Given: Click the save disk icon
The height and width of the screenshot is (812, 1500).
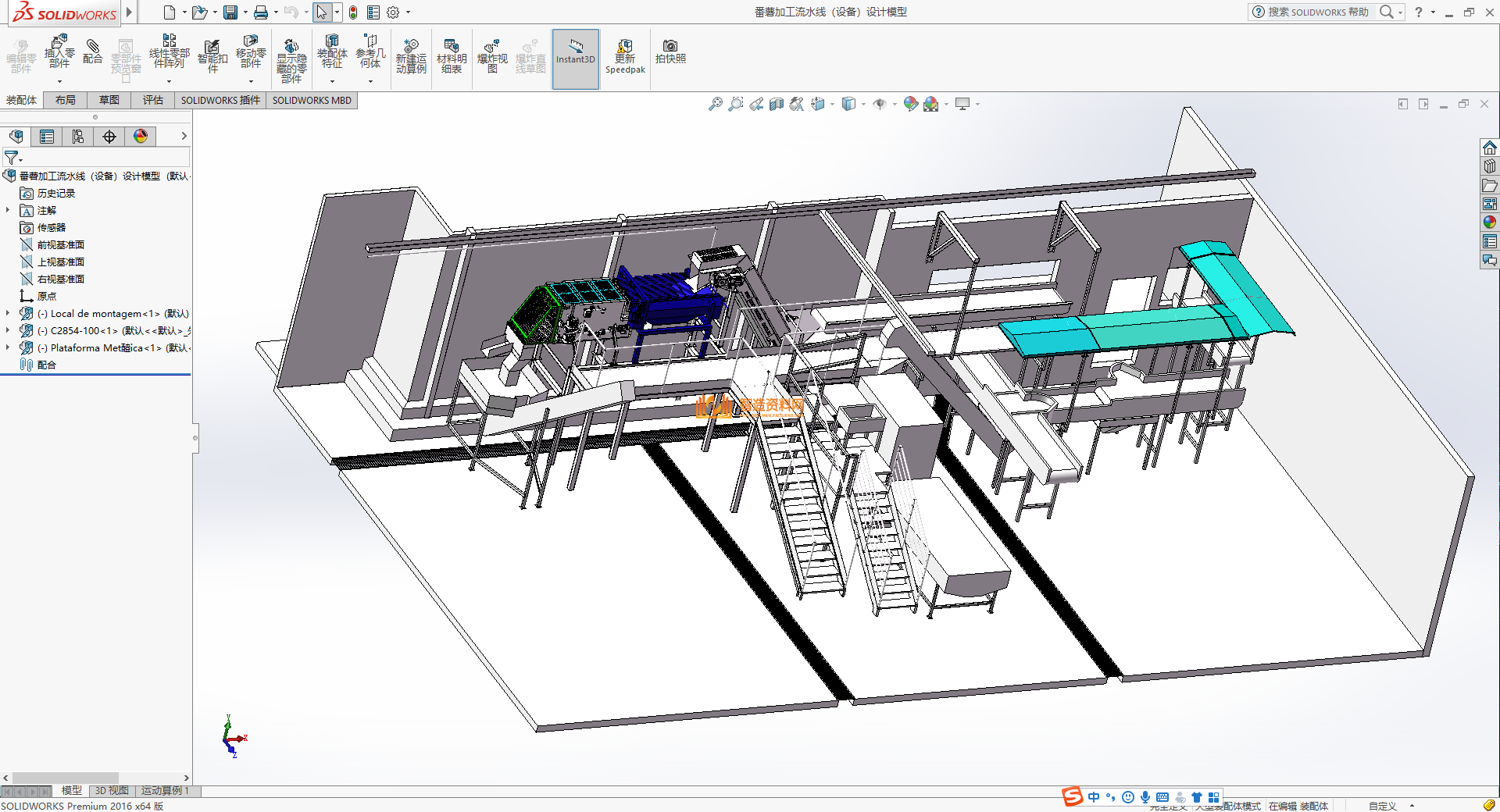Looking at the screenshot, I should [230, 12].
